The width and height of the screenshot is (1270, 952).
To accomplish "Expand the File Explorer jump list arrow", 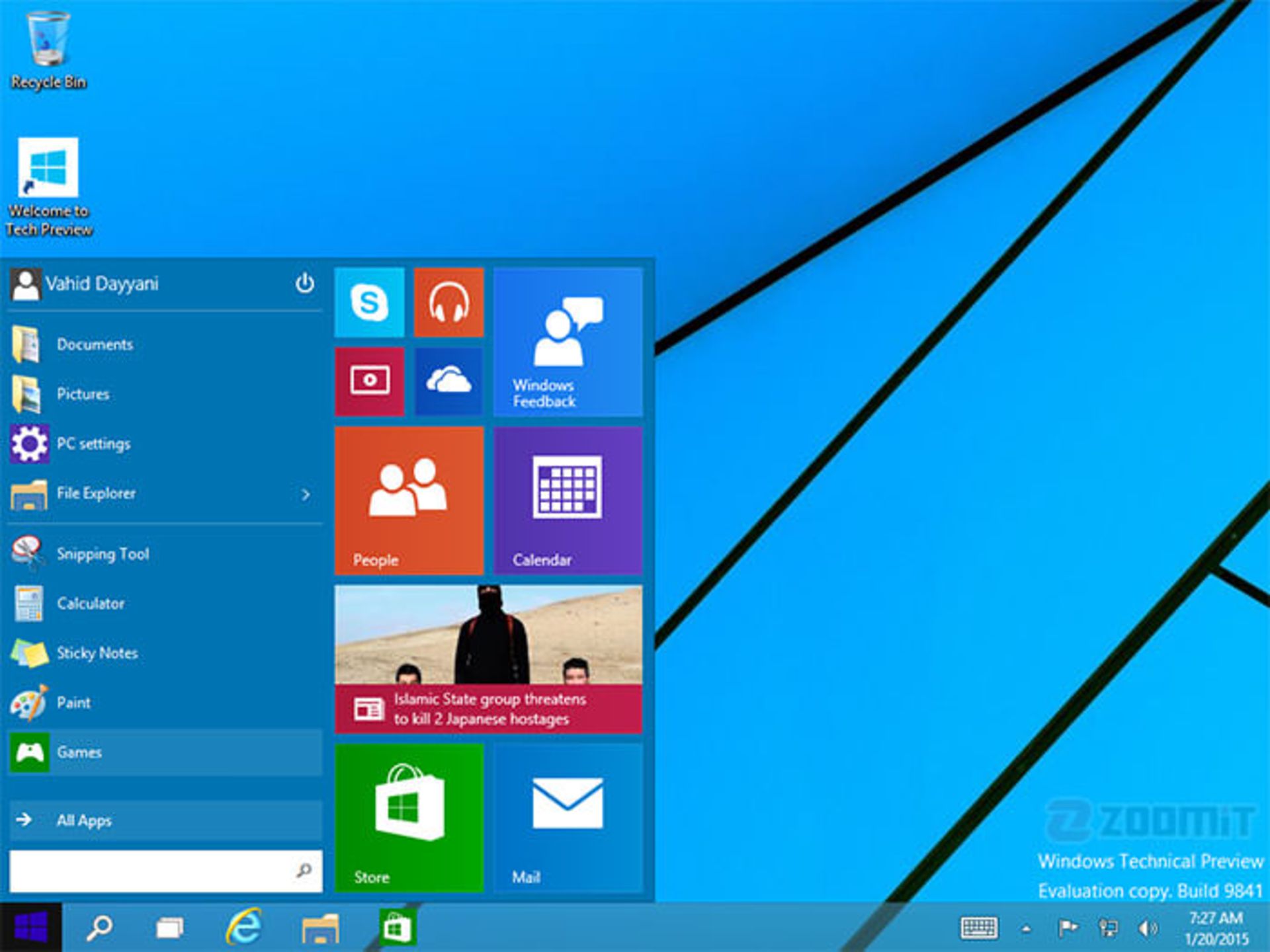I will [x=306, y=495].
